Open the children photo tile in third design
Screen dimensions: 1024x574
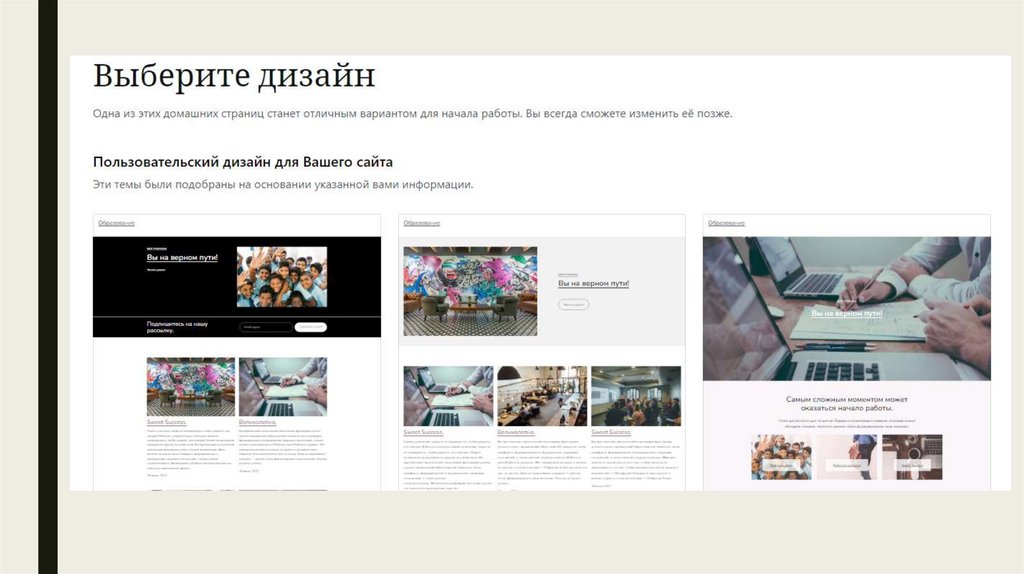coord(781,457)
